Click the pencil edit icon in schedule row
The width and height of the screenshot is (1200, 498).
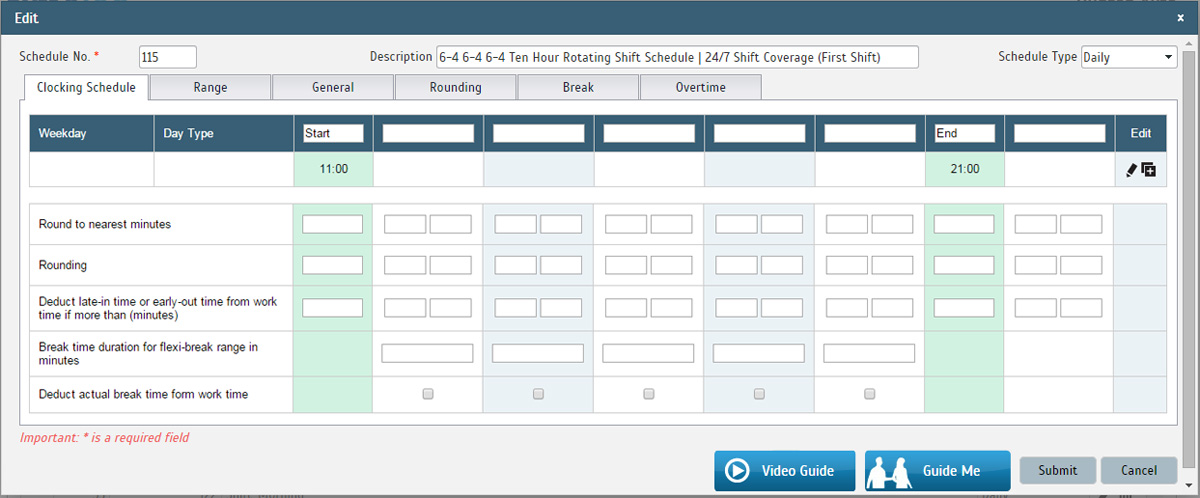click(x=1131, y=170)
